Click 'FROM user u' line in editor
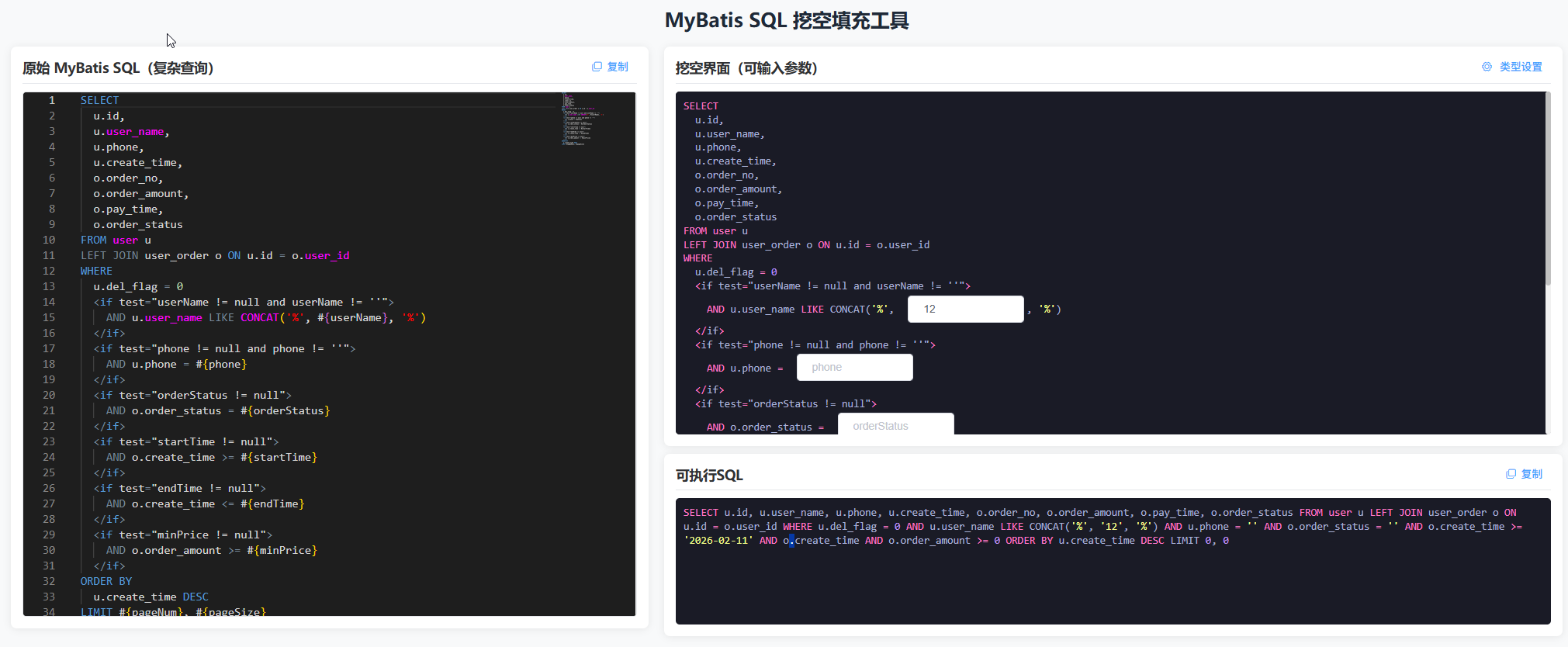This screenshot has height=647, width=1568. click(116, 240)
